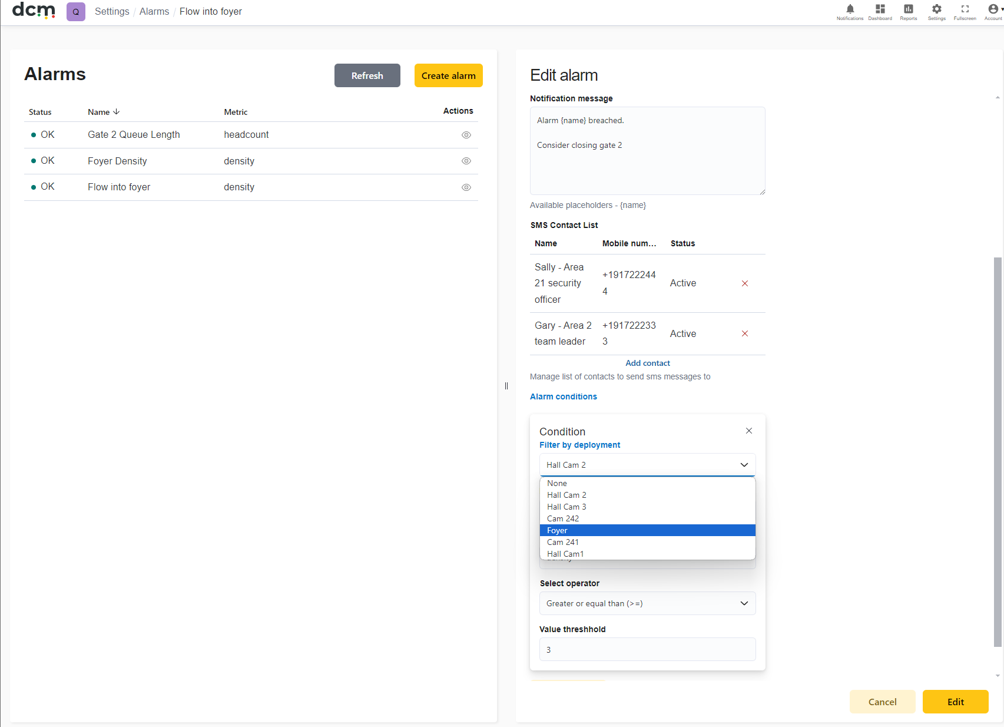Open the Account menu icon
1004x727 pixels.
(x=993, y=11)
